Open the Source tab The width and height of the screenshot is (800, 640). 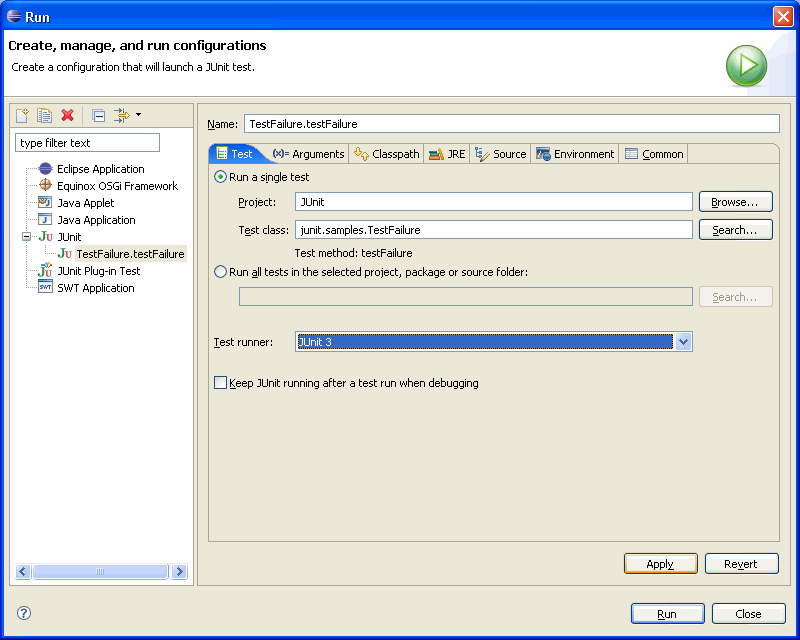click(501, 154)
